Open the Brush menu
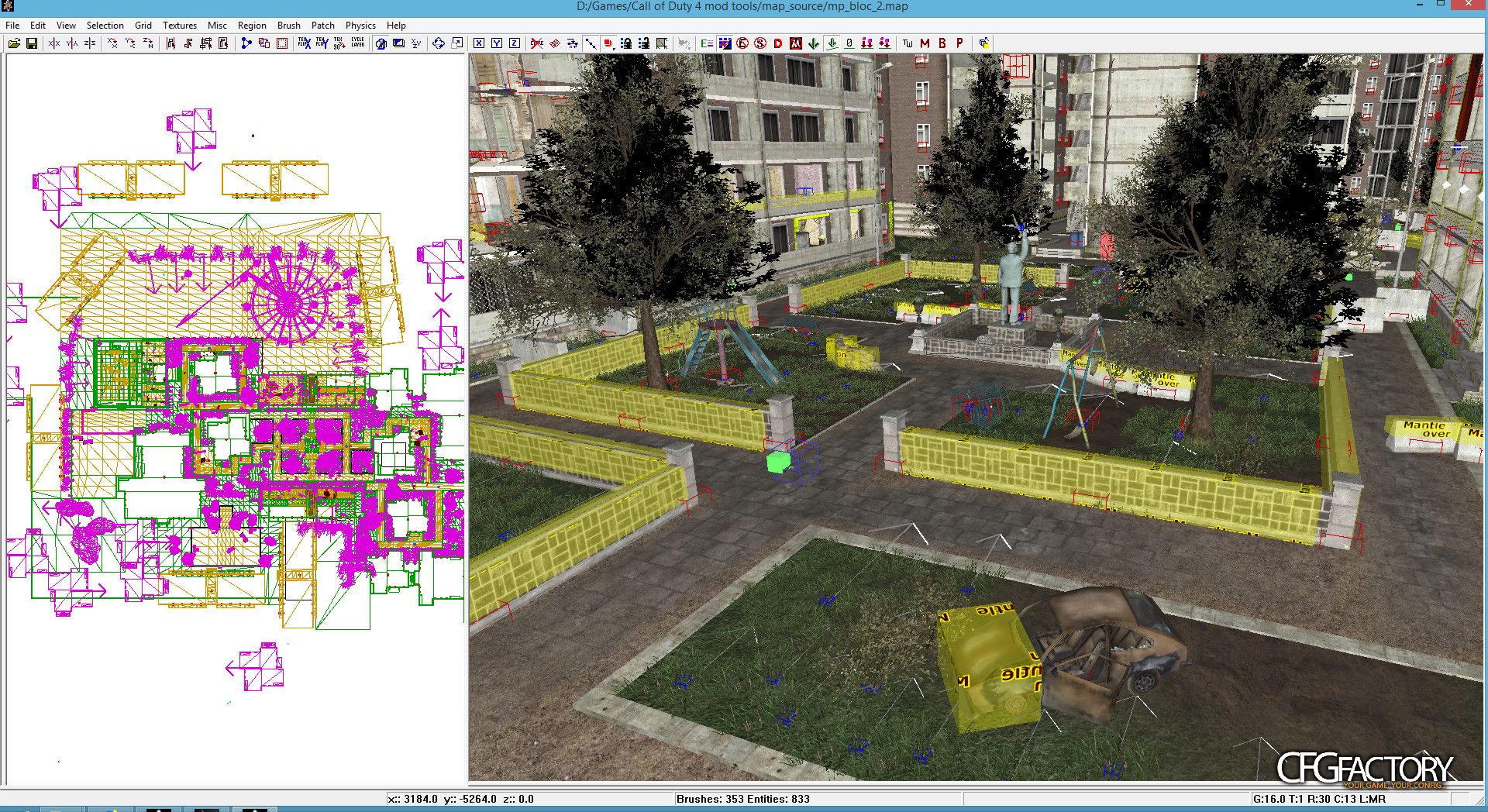Viewport: 1488px width, 812px height. pyautogui.click(x=289, y=26)
